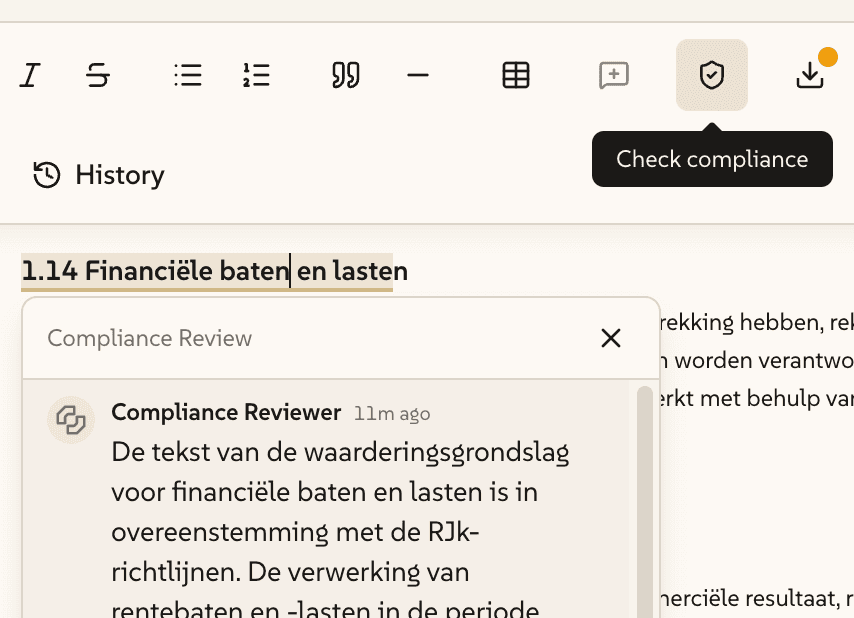
Task: Insert a table
Action: [515, 75]
